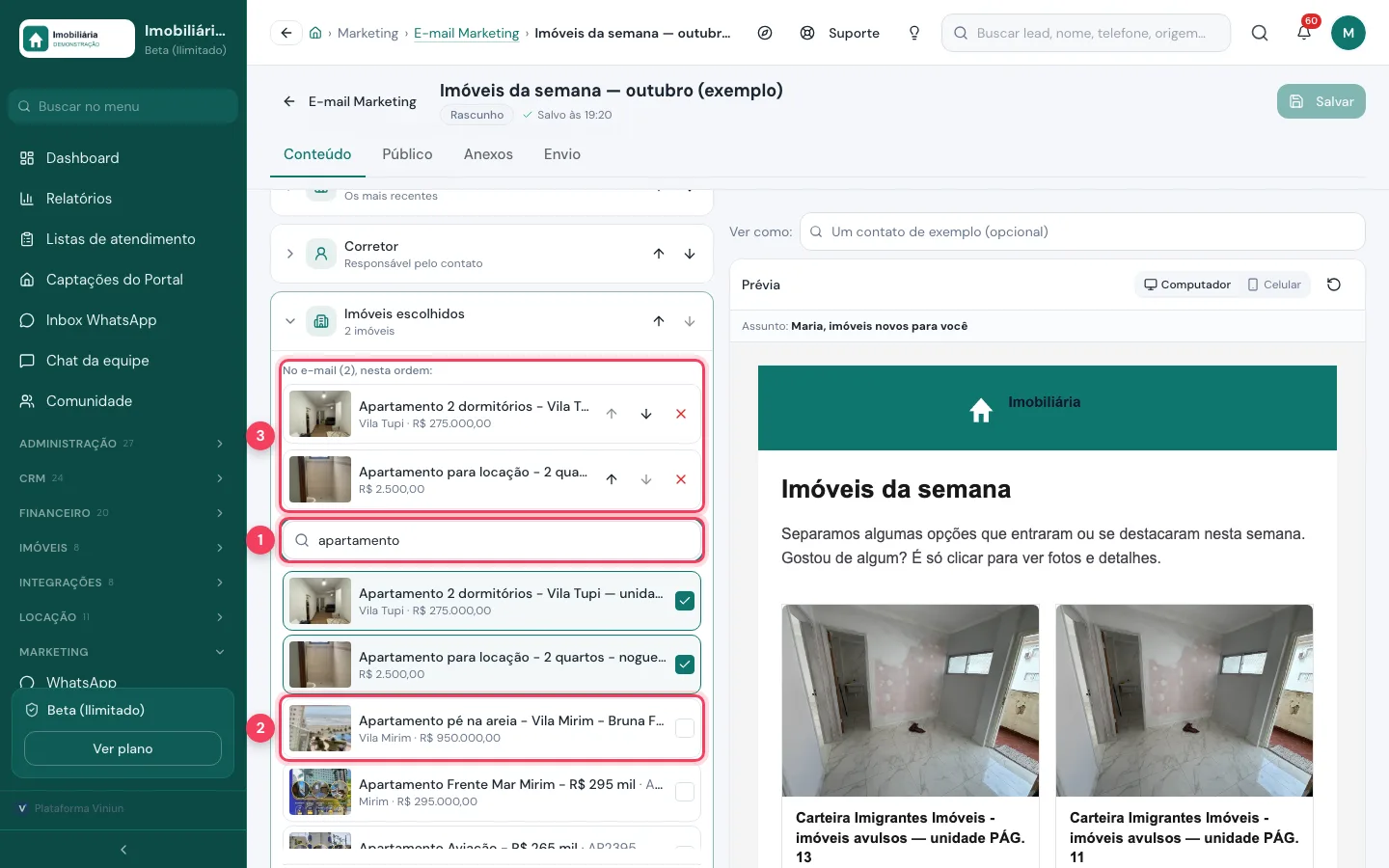The width and height of the screenshot is (1389, 868).
Task: Collapse the Marketing menu section
Action: pos(123,652)
